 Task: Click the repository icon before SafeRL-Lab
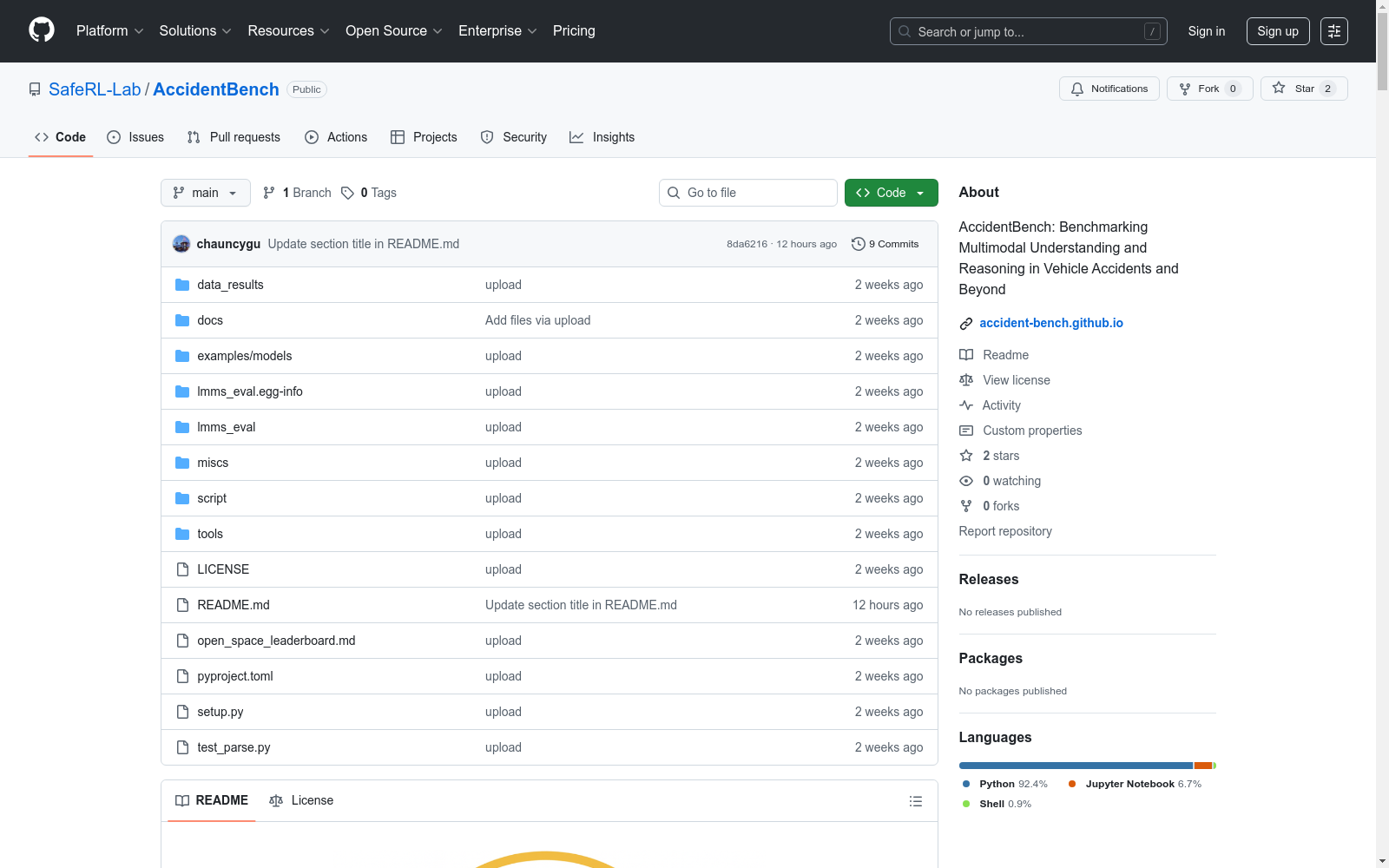(x=35, y=89)
